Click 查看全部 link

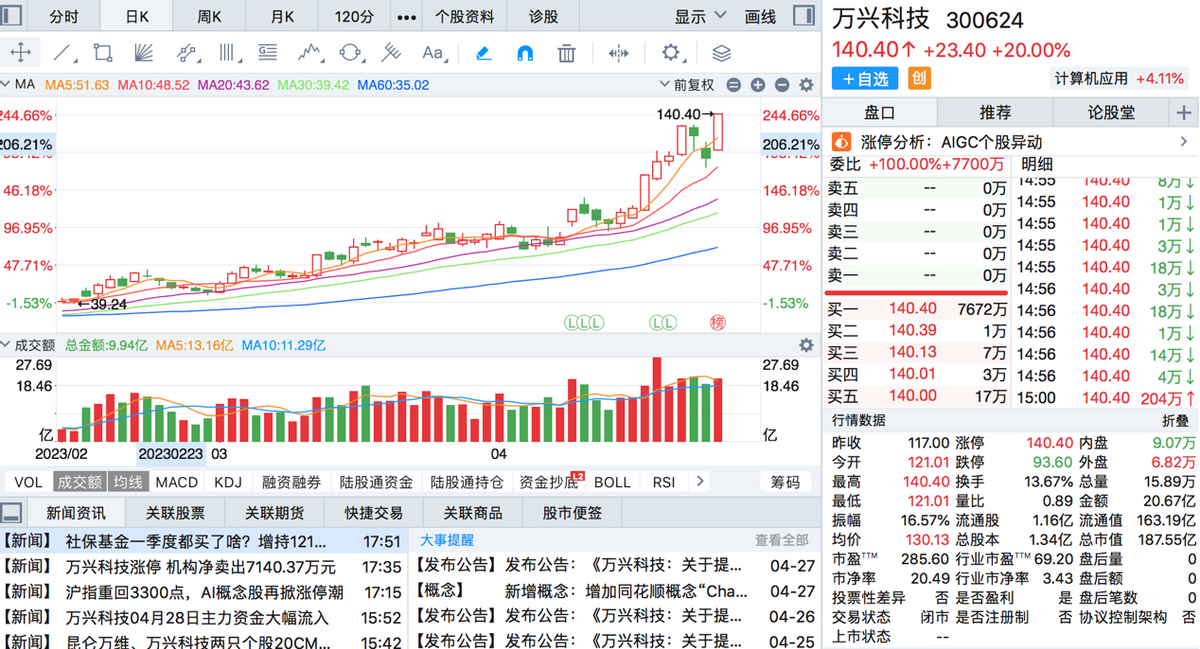tap(781, 540)
